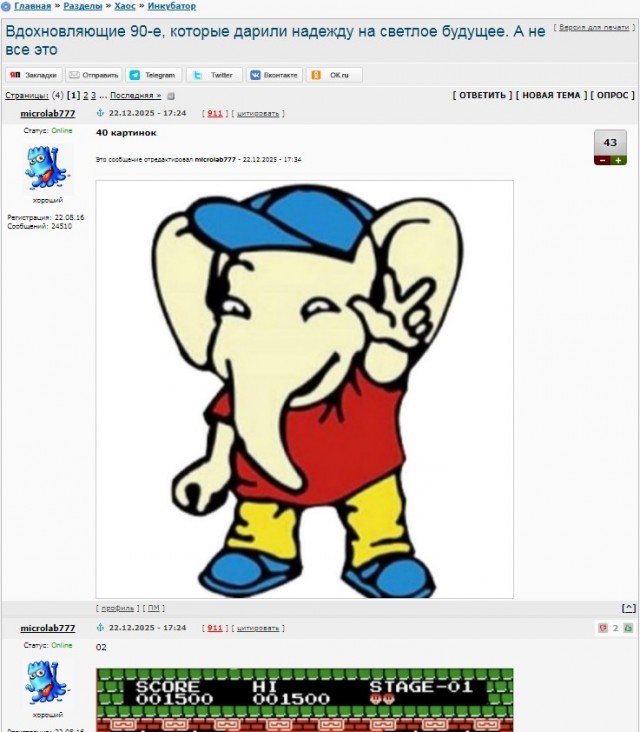Viewport: 640px width, 732px height.
Task: Click the '40 картинок' post text
Action: pyautogui.click(x=126, y=133)
